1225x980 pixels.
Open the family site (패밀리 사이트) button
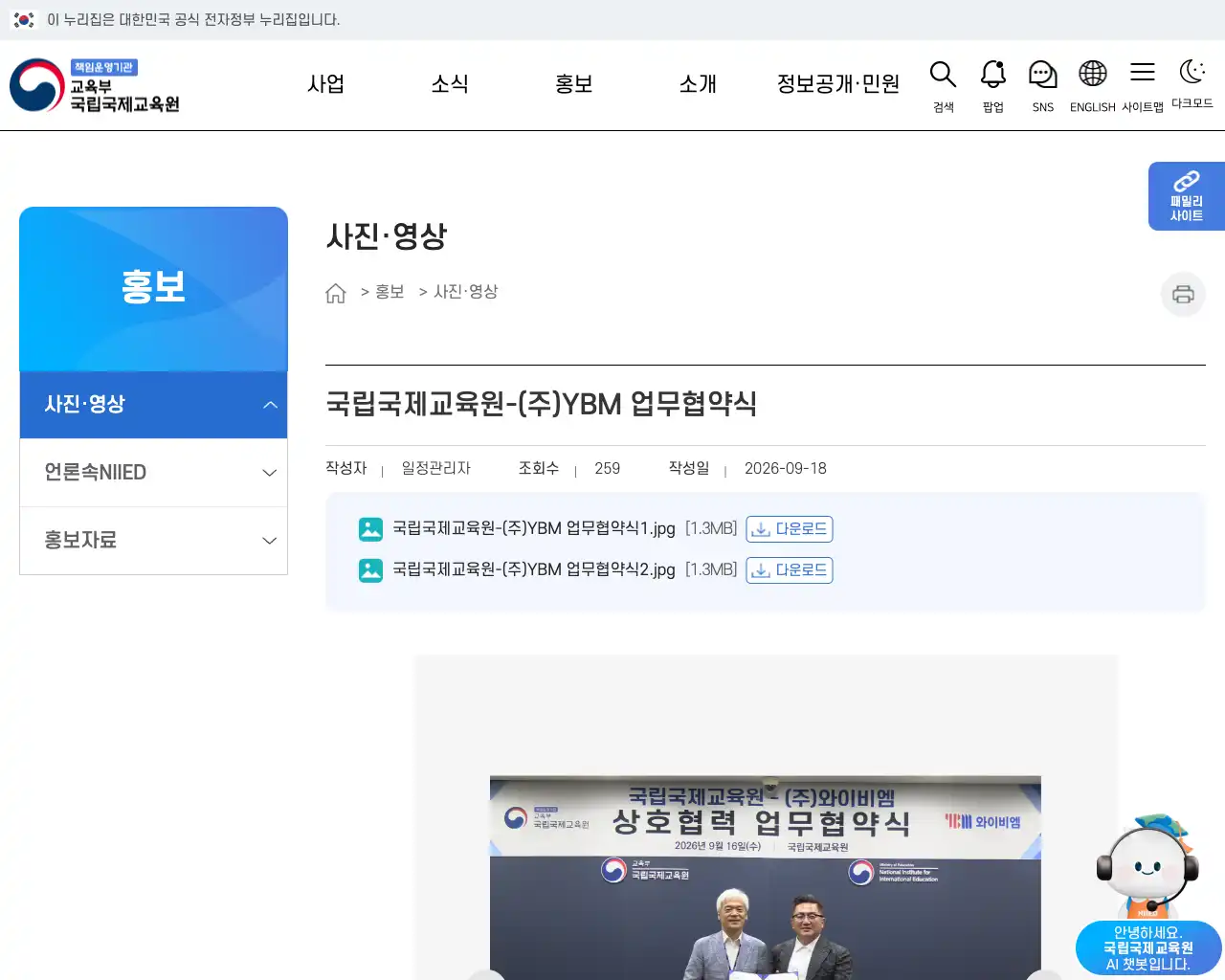(1187, 196)
